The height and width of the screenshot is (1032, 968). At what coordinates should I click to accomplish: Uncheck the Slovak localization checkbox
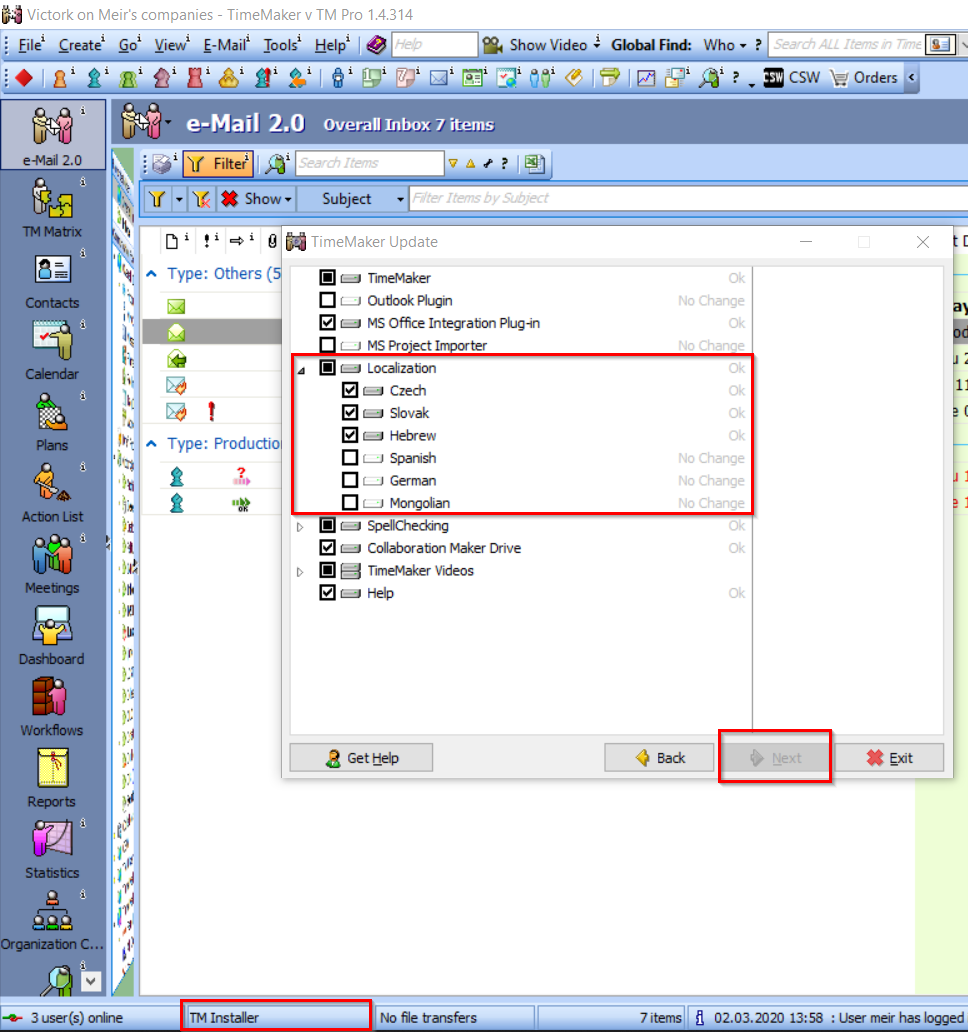click(350, 413)
